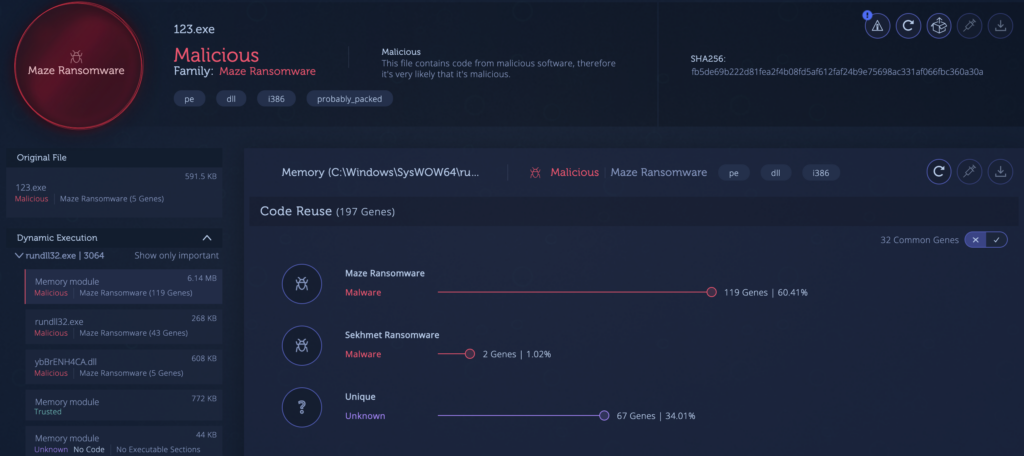
Task: Toggle the 32 Common Genes switch
Action: 985,240
